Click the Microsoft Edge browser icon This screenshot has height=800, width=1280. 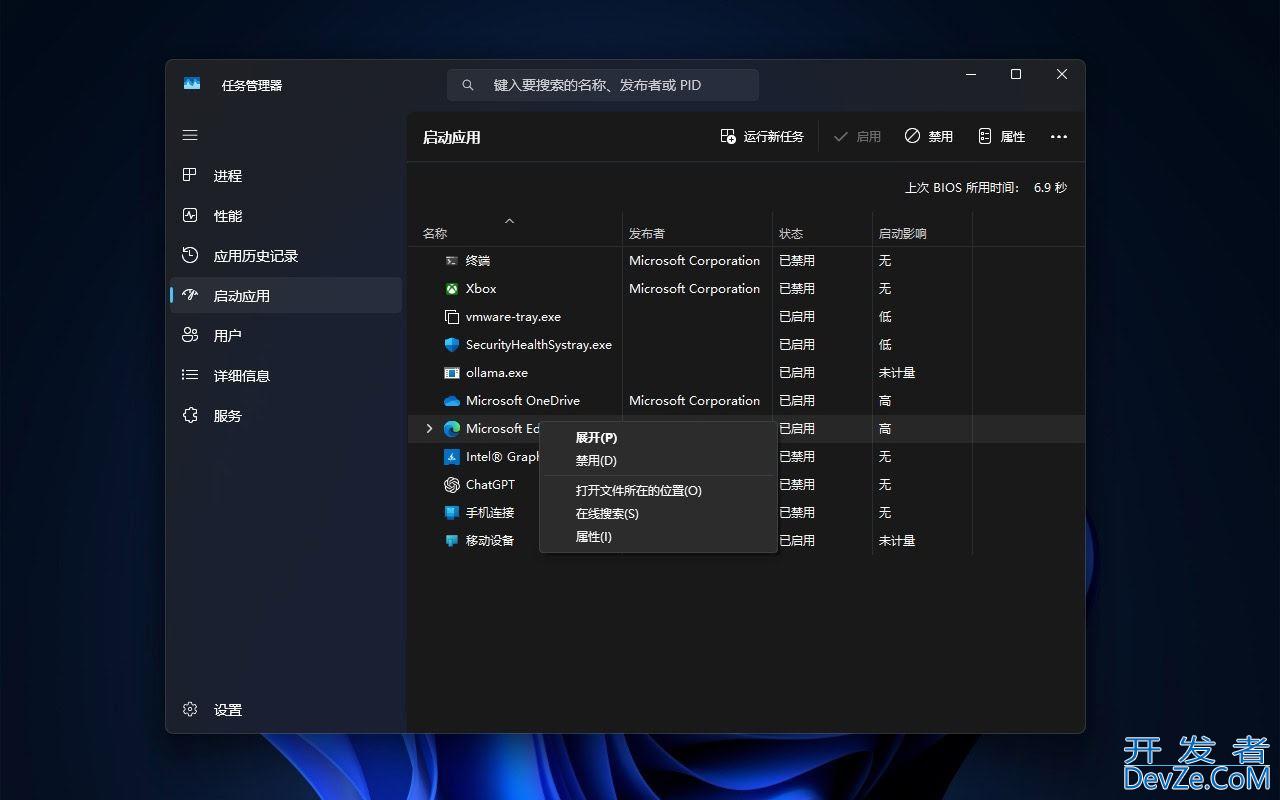452,428
